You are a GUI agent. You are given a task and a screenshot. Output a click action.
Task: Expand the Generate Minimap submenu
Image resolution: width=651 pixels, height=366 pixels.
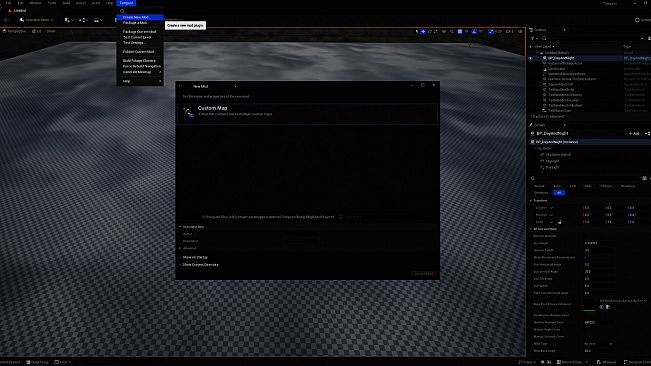(x=140, y=72)
